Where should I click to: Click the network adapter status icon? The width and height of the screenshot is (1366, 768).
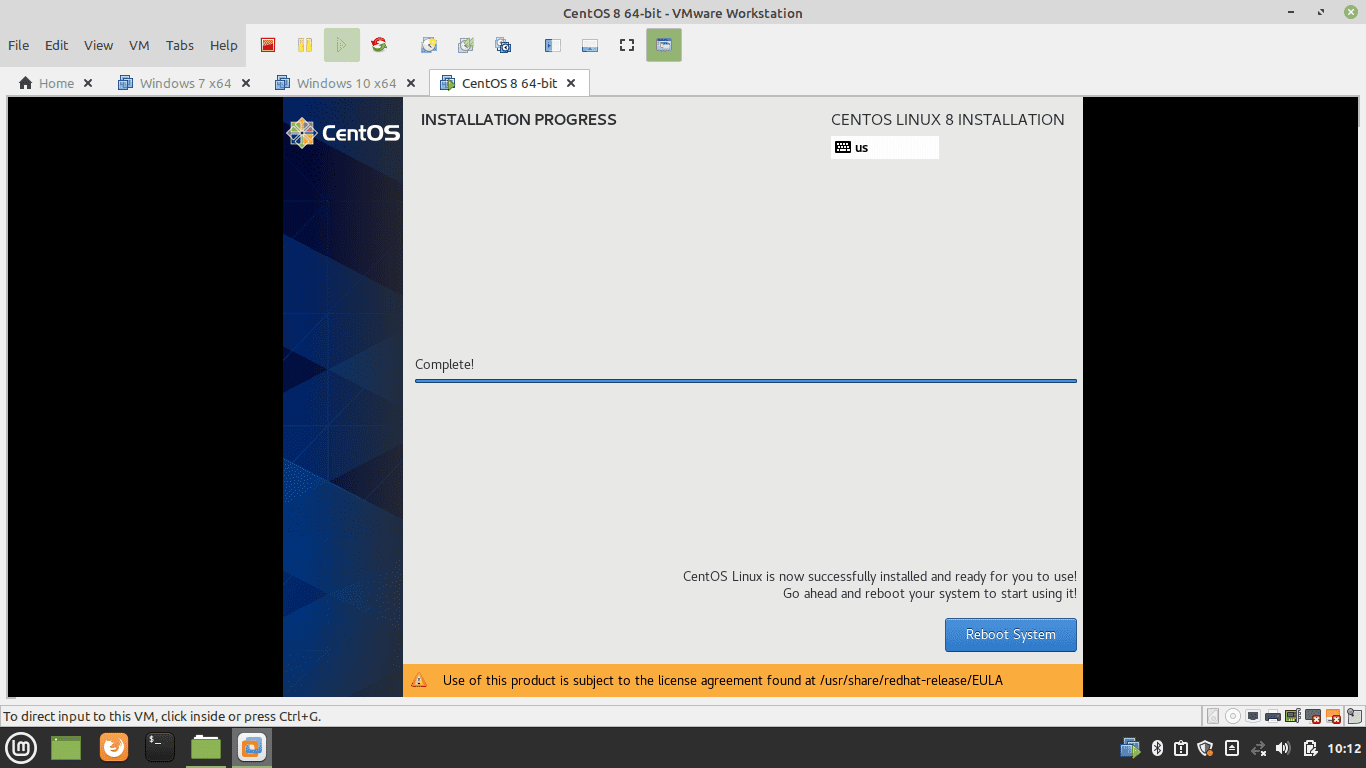1253,716
